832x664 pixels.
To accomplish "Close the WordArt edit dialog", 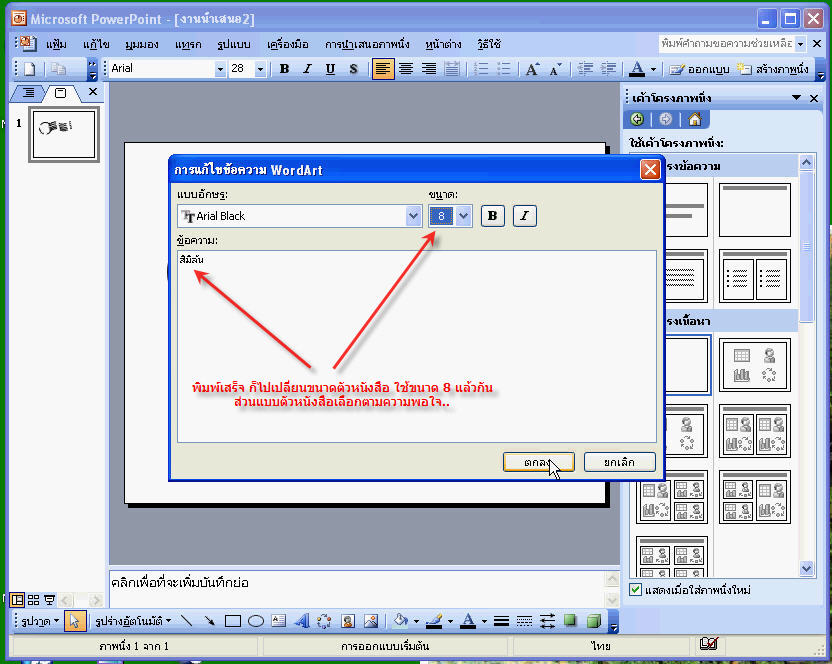I will pyautogui.click(x=650, y=170).
